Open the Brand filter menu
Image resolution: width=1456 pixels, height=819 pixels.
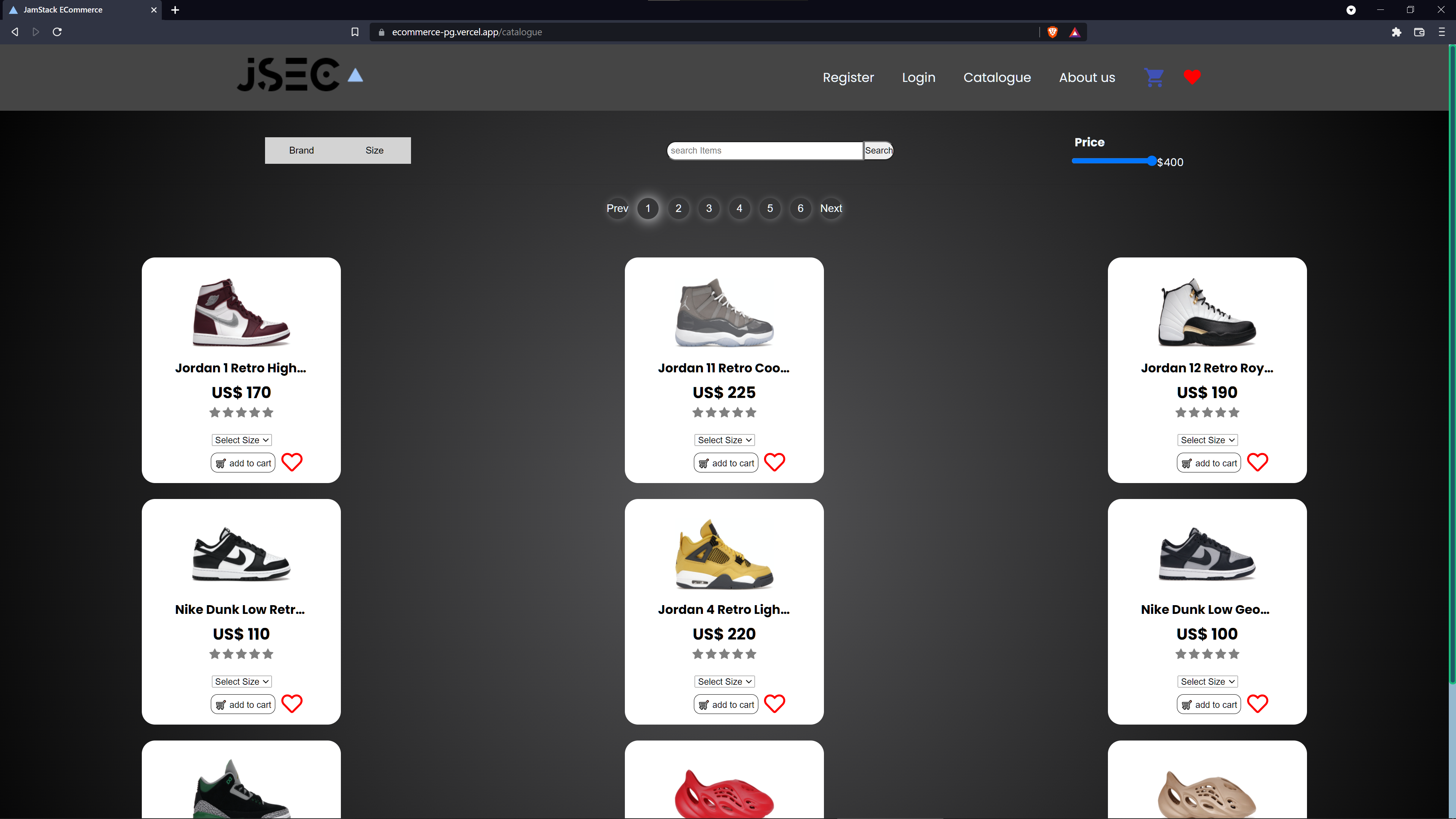point(301,151)
